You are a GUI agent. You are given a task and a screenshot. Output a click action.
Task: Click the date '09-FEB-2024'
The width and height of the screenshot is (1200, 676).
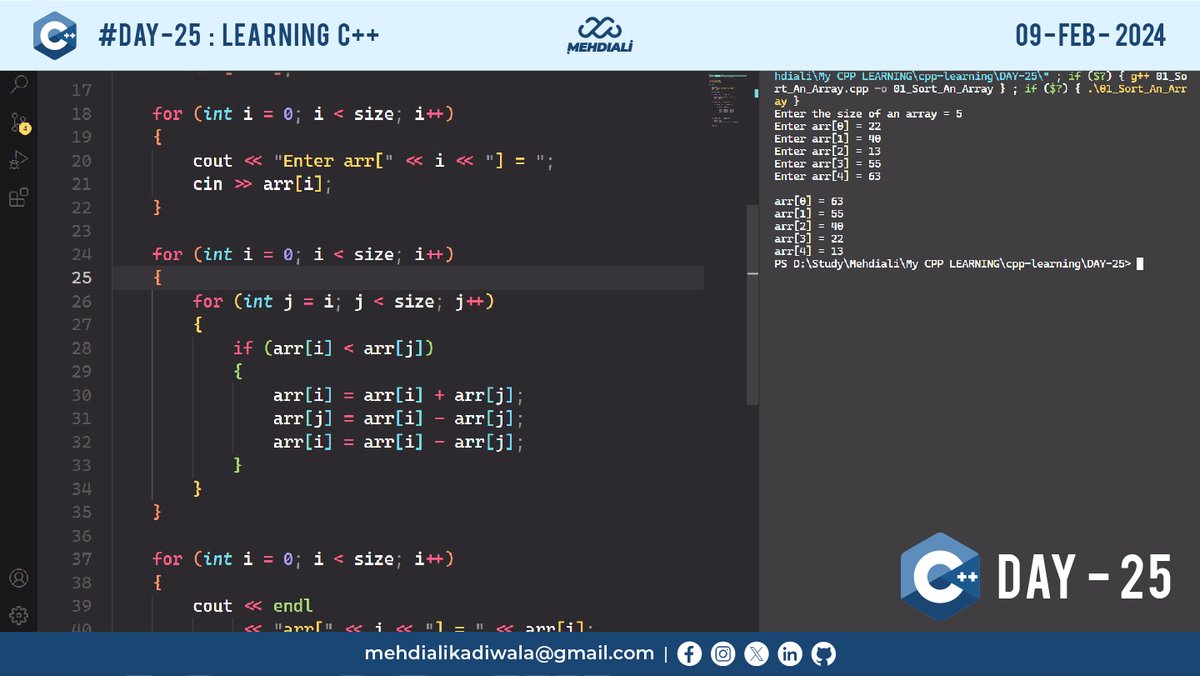click(x=1091, y=36)
